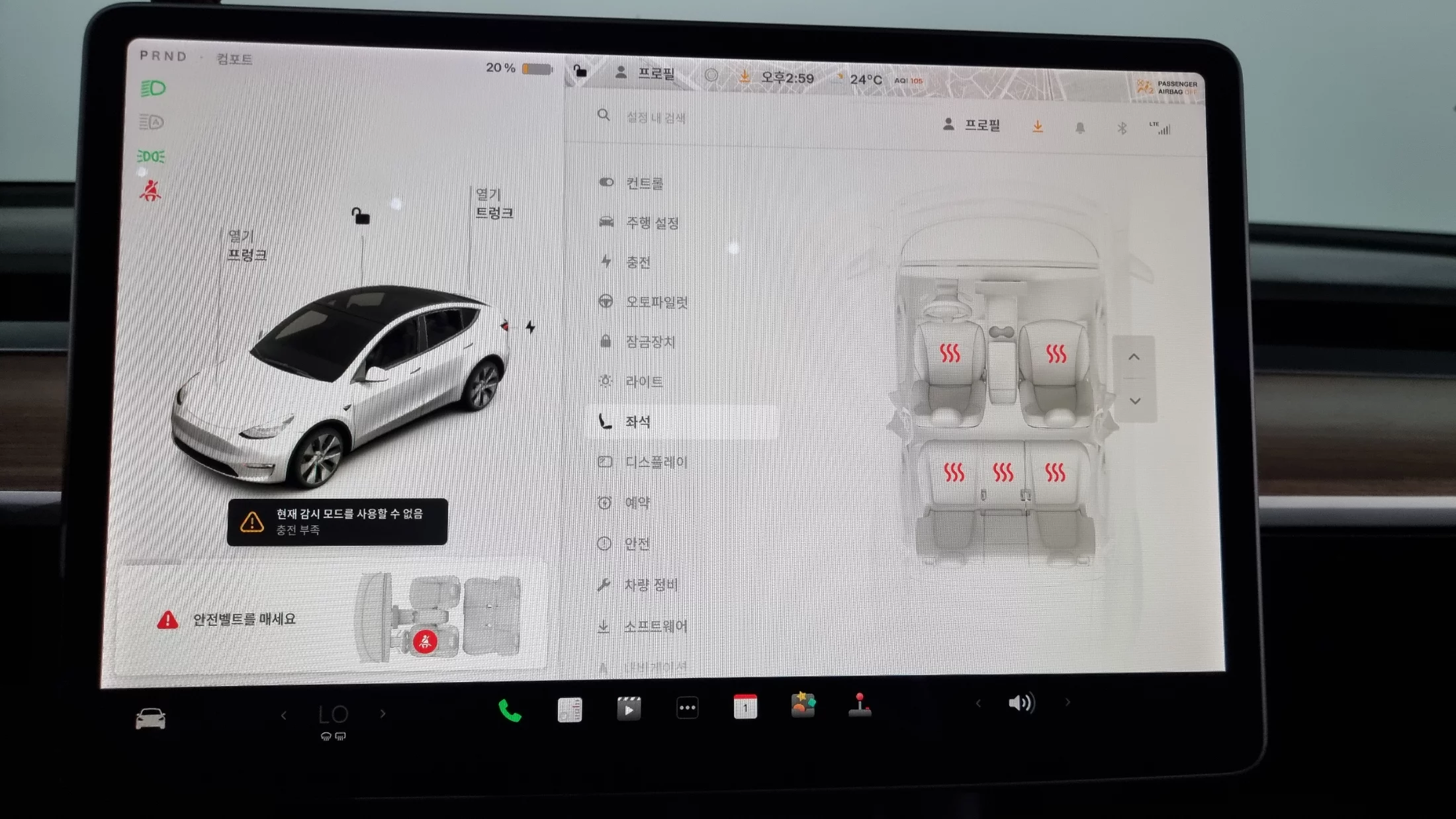The width and height of the screenshot is (1456, 819).
Task: Open the phone app icon
Action: coord(509,711)
